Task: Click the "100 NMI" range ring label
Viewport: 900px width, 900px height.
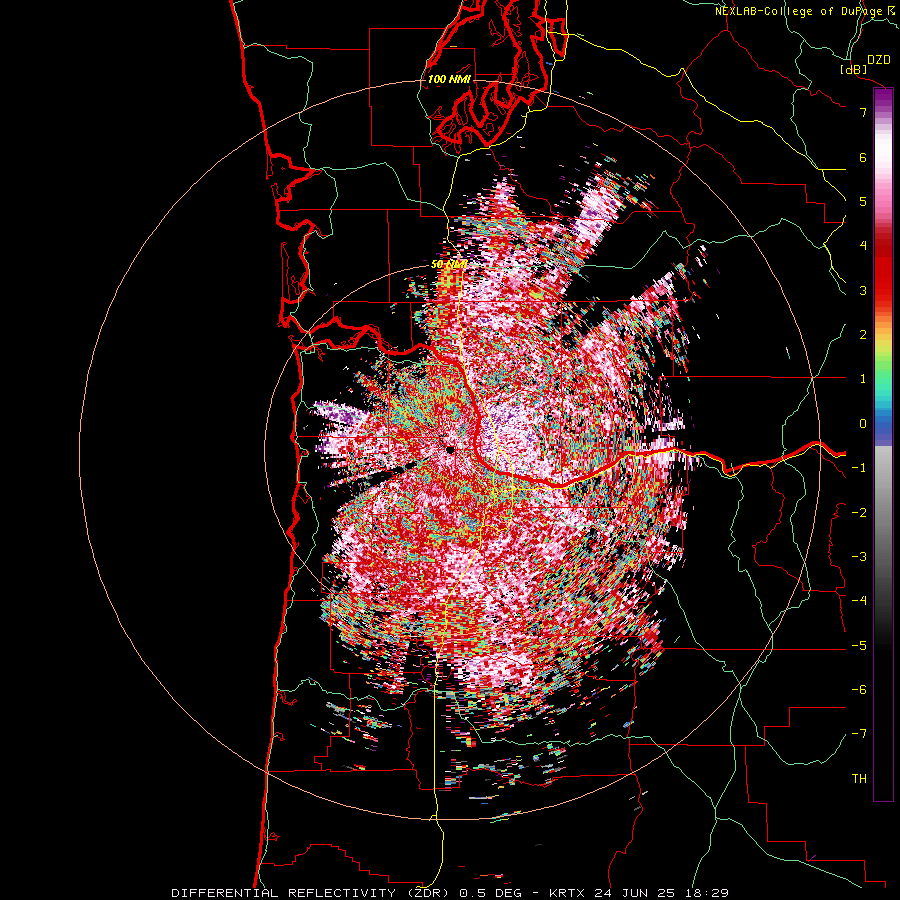Action: pyautogui.click(x=449, y=79)
